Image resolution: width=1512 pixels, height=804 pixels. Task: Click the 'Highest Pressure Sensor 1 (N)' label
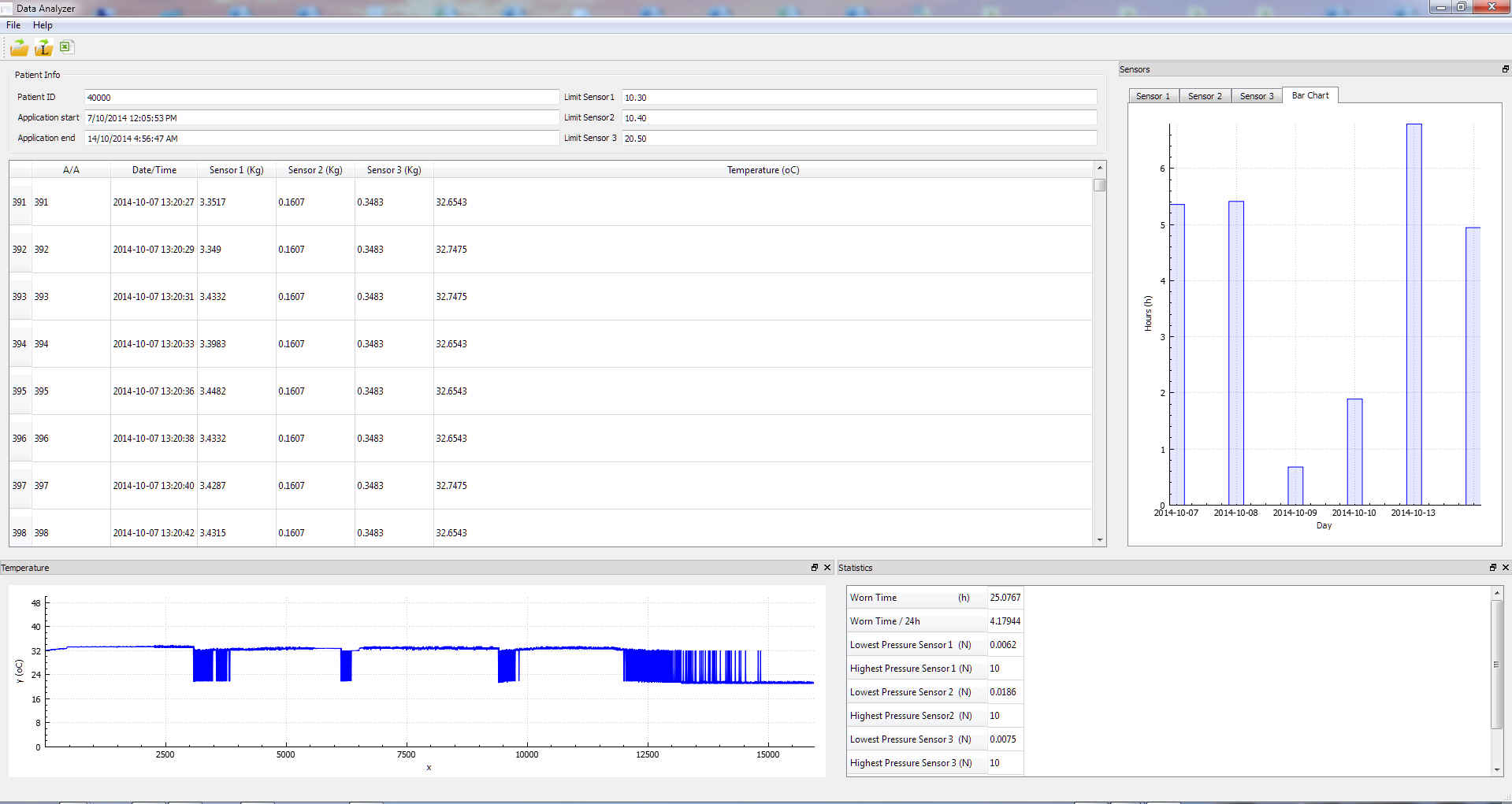[x=911, y=669]
